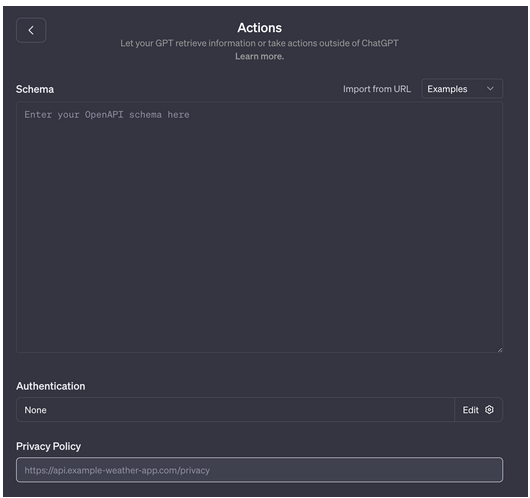Go back using the left chevron button
This screenshot has width=530, height=498.
pyautogui.click(x=31, y=30)
